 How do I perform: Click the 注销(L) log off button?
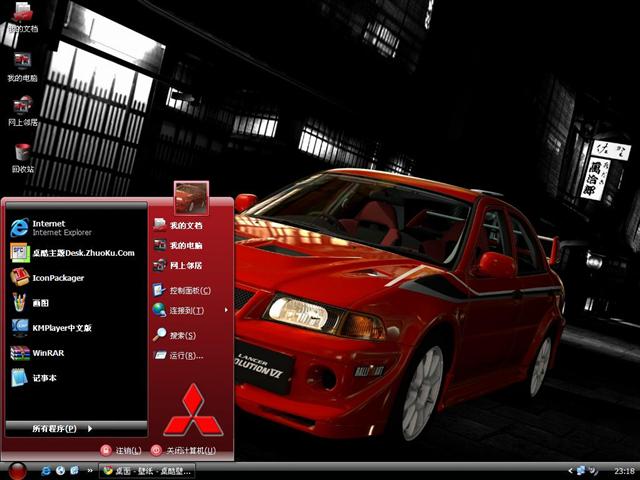[121, 450]
